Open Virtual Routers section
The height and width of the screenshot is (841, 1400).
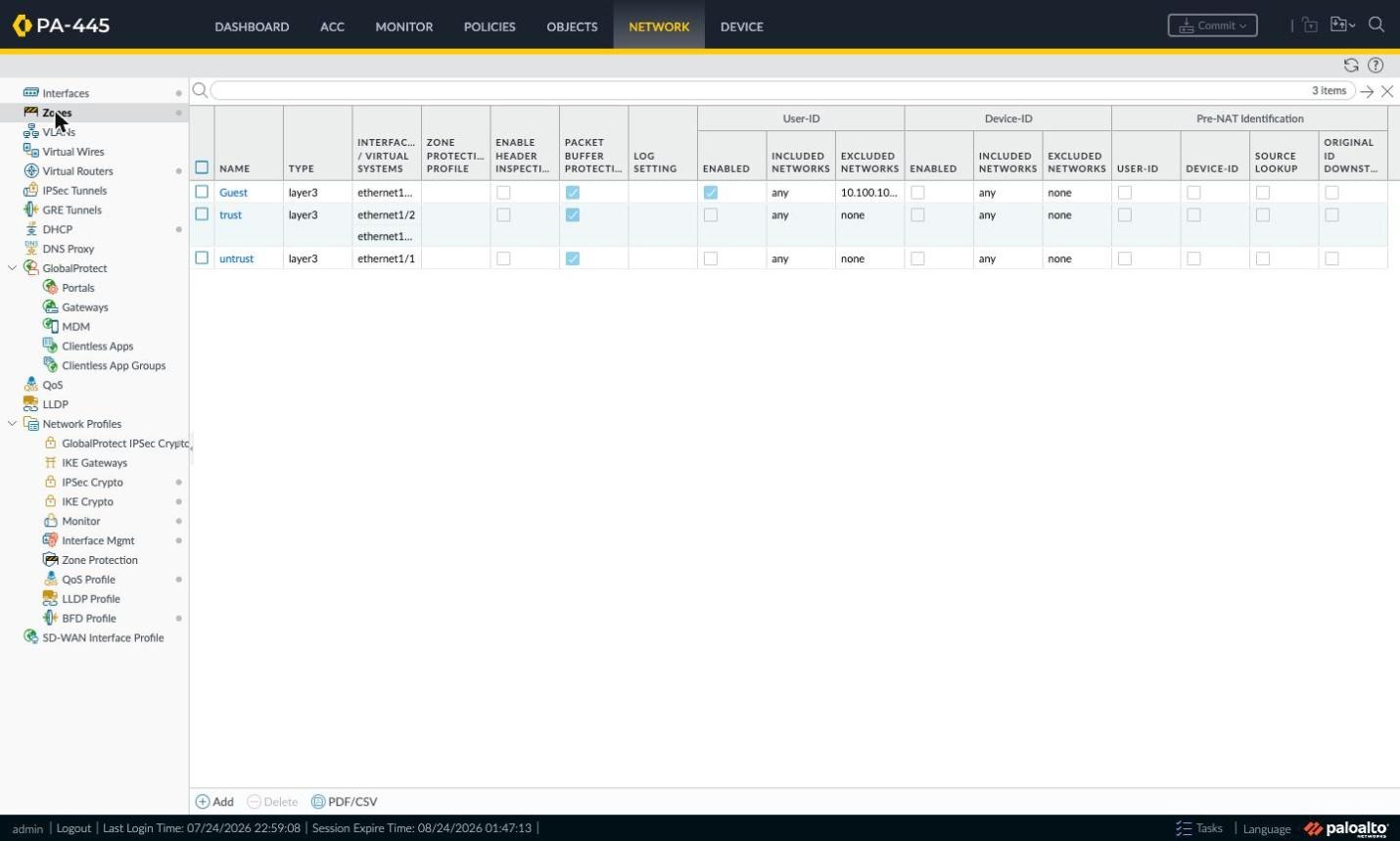point(77,171)
